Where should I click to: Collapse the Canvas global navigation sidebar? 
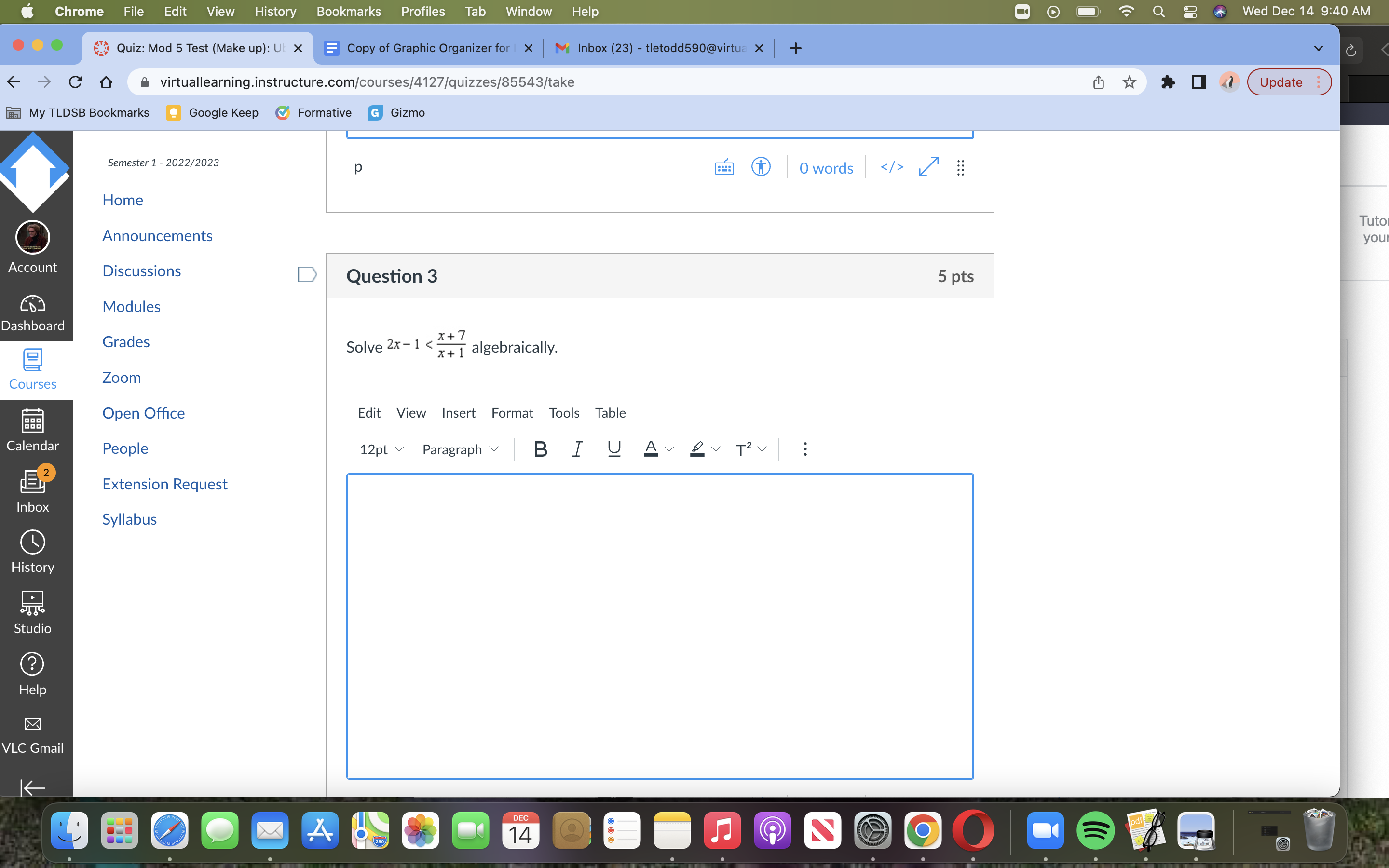point(33,787)
